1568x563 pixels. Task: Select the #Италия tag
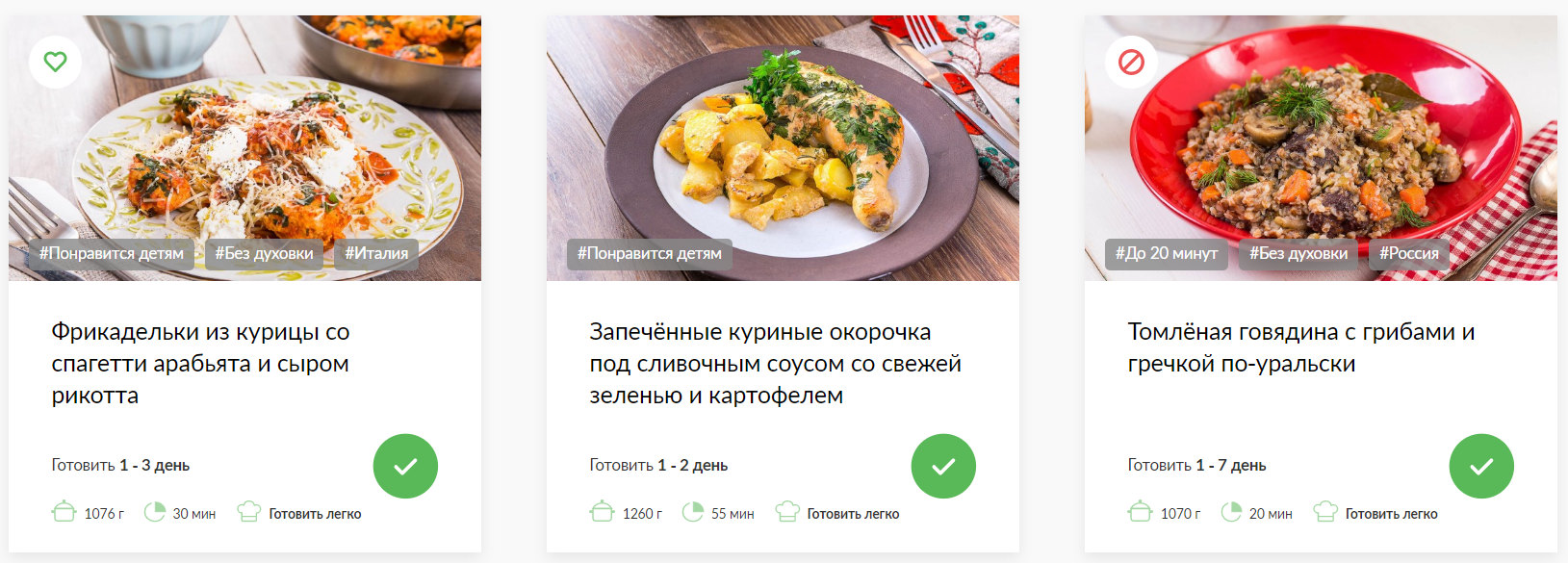(x=376, y=254)
